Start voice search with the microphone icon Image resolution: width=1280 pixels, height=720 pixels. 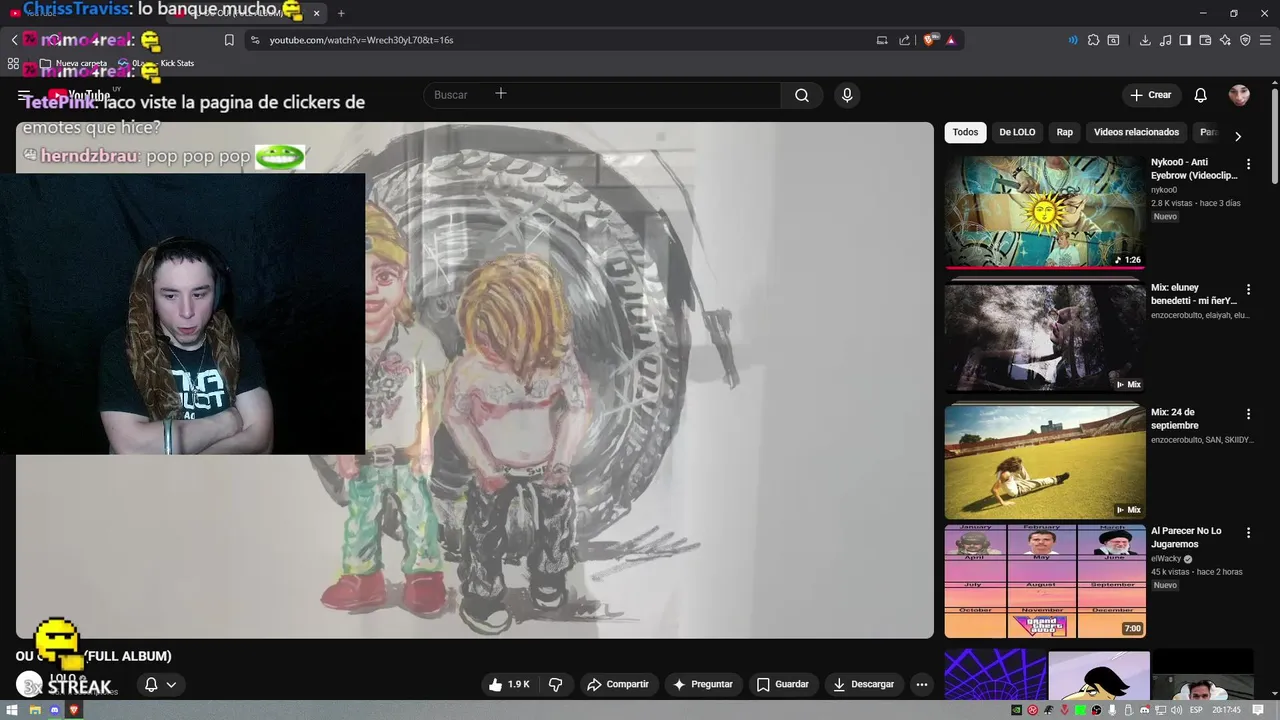click(847, 95)
